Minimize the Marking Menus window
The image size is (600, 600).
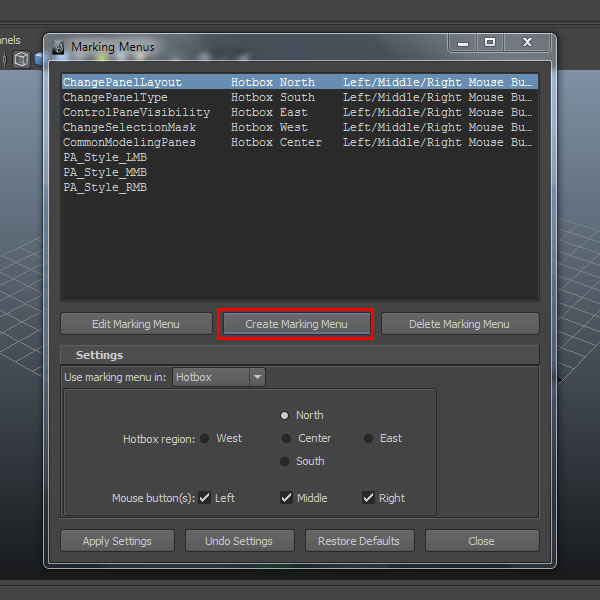click(463, 42)
